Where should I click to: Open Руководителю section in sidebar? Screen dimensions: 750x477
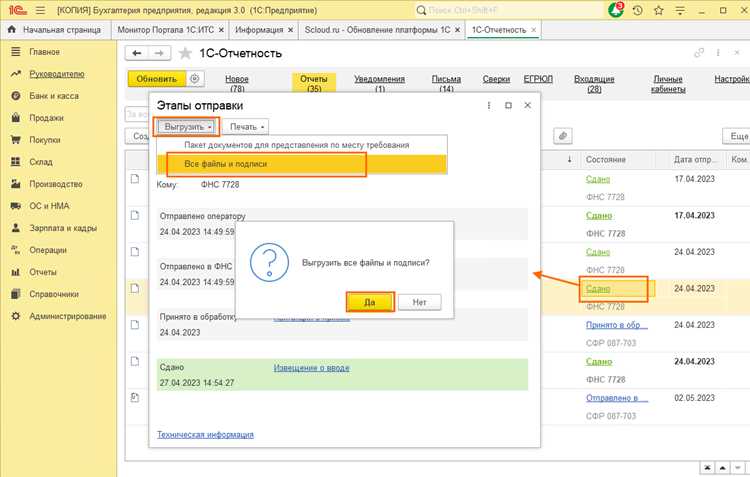56,74
